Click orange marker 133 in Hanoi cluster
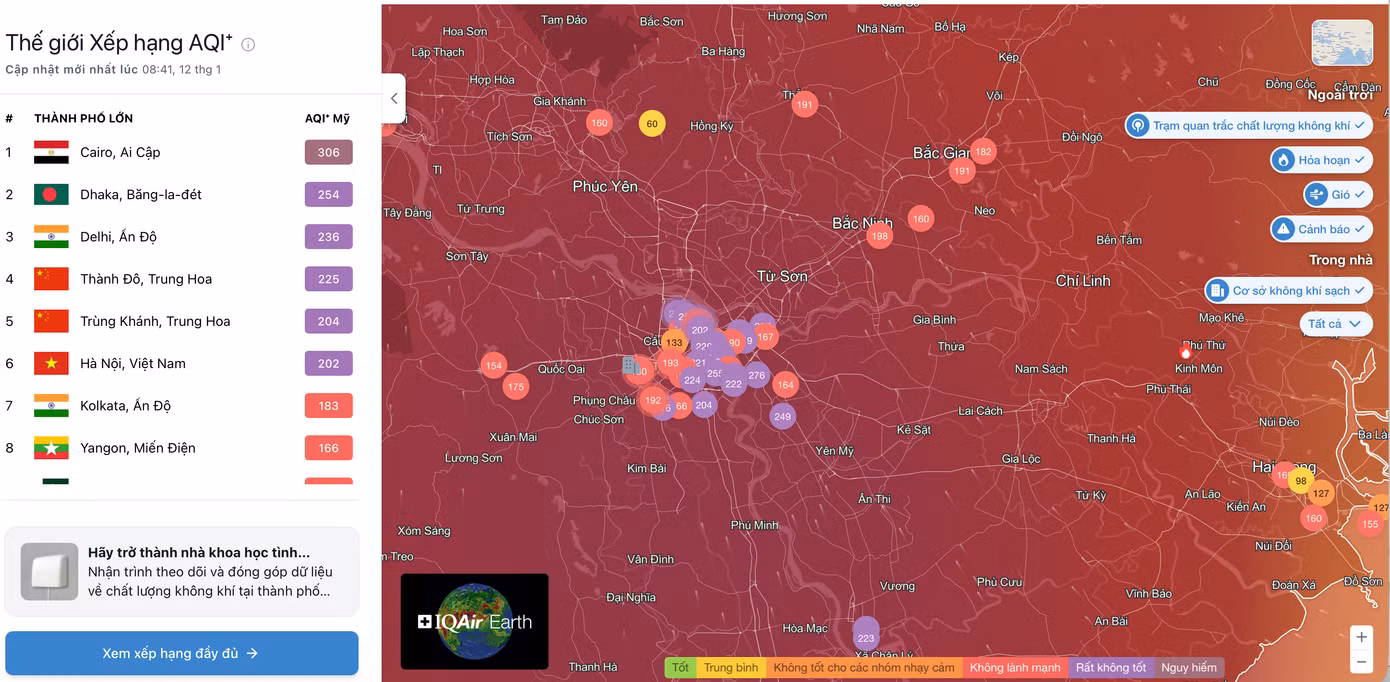The width and height of the screenshot is (1390, 682). click(674, 342)
